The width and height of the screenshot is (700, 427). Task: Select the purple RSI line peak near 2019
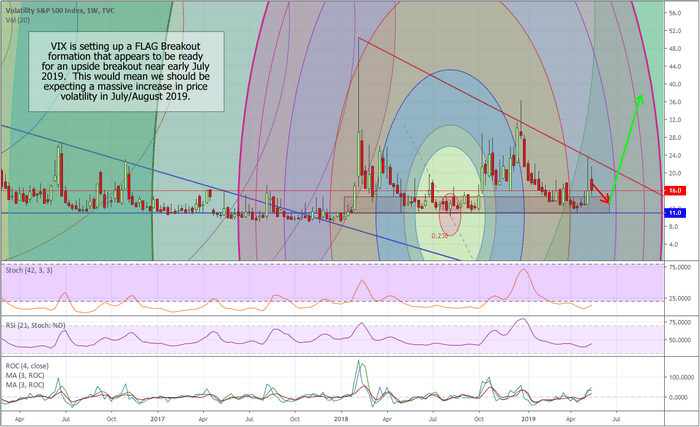click(522, 320)
